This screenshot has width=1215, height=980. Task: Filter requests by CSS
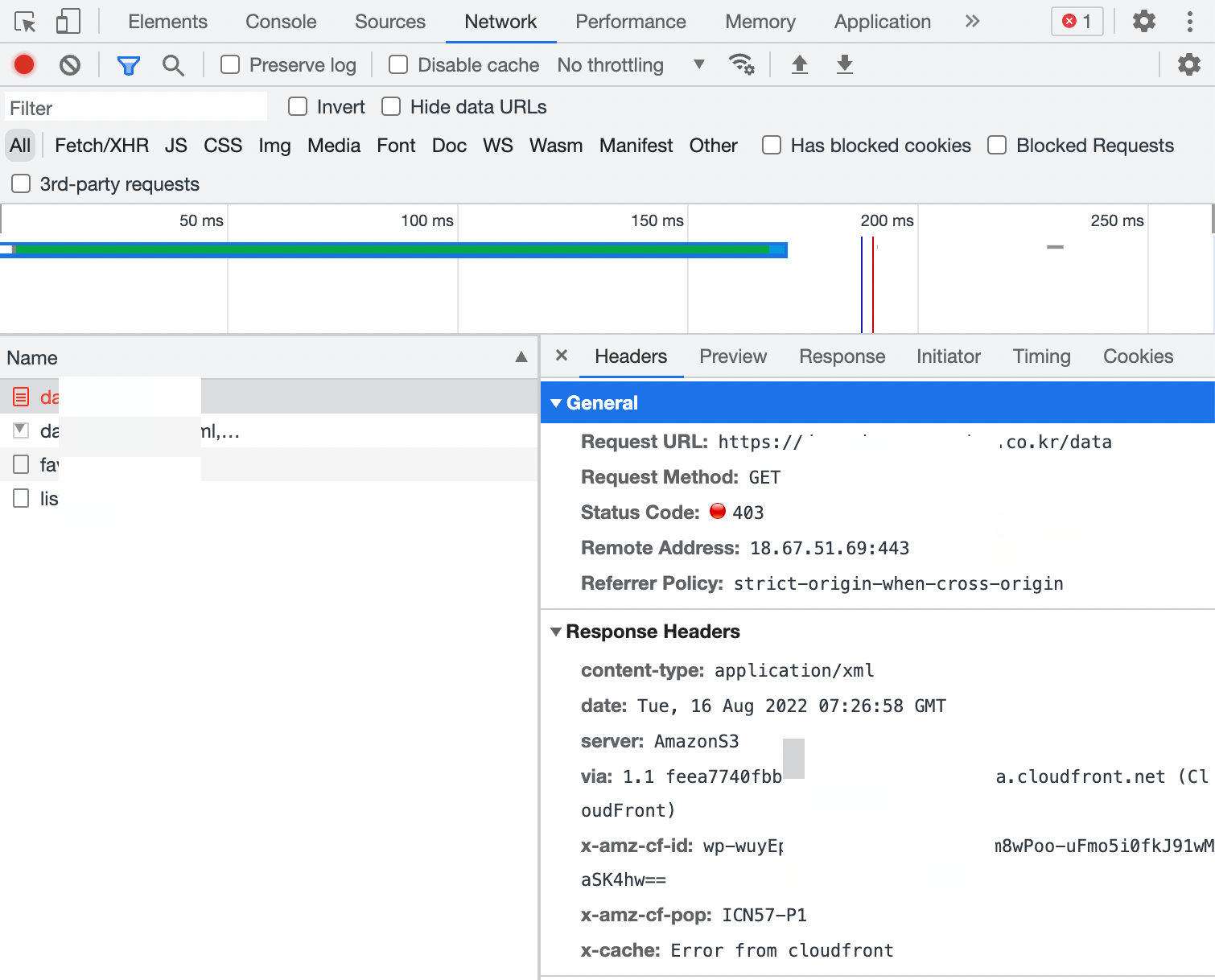223,146
